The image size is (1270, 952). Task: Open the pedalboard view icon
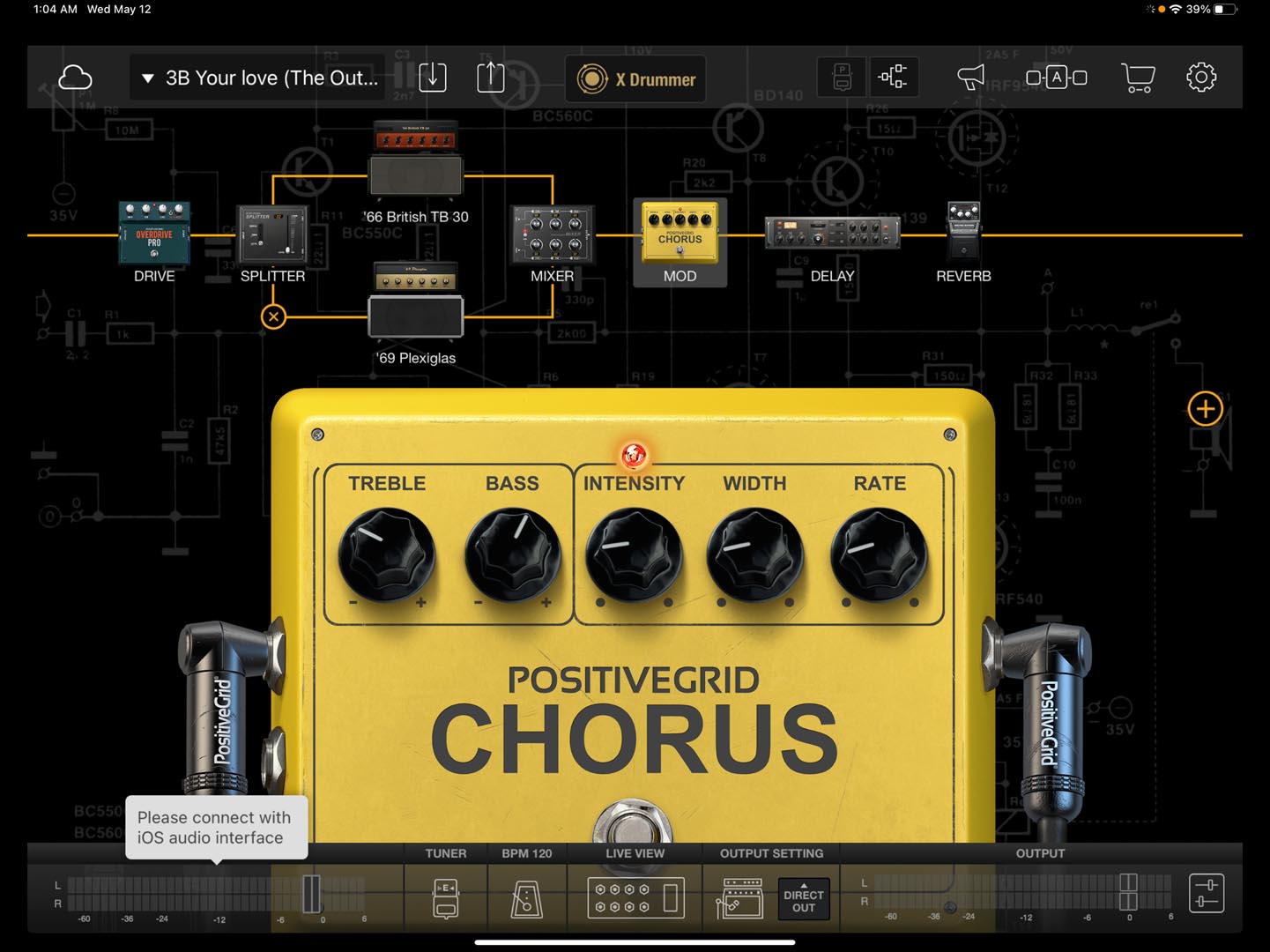pyautogui.click(x=842, y=78)
